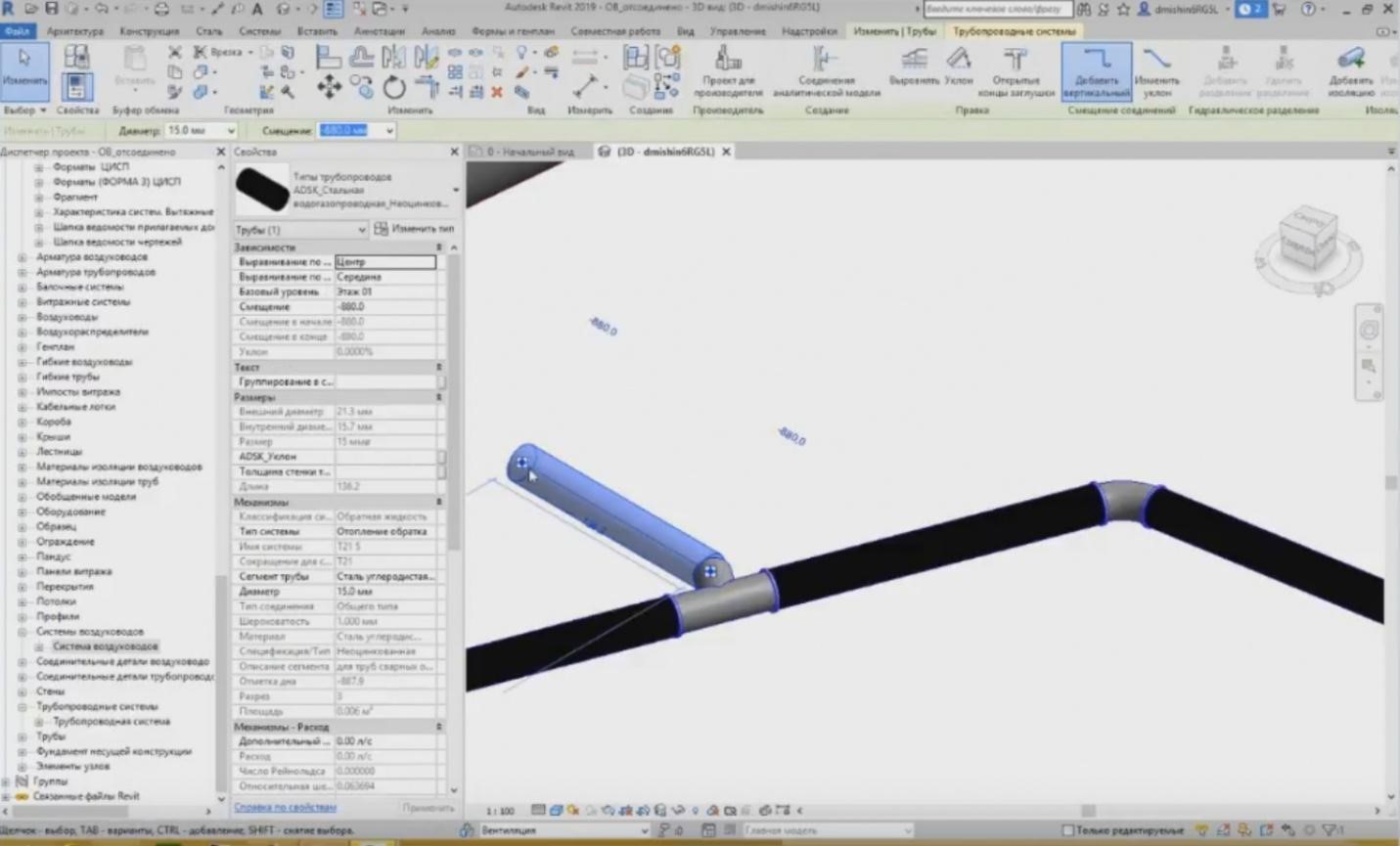Click the Save icon in quick access toolbar
This screenshot has height=846, width=1400.
[52, 9]
